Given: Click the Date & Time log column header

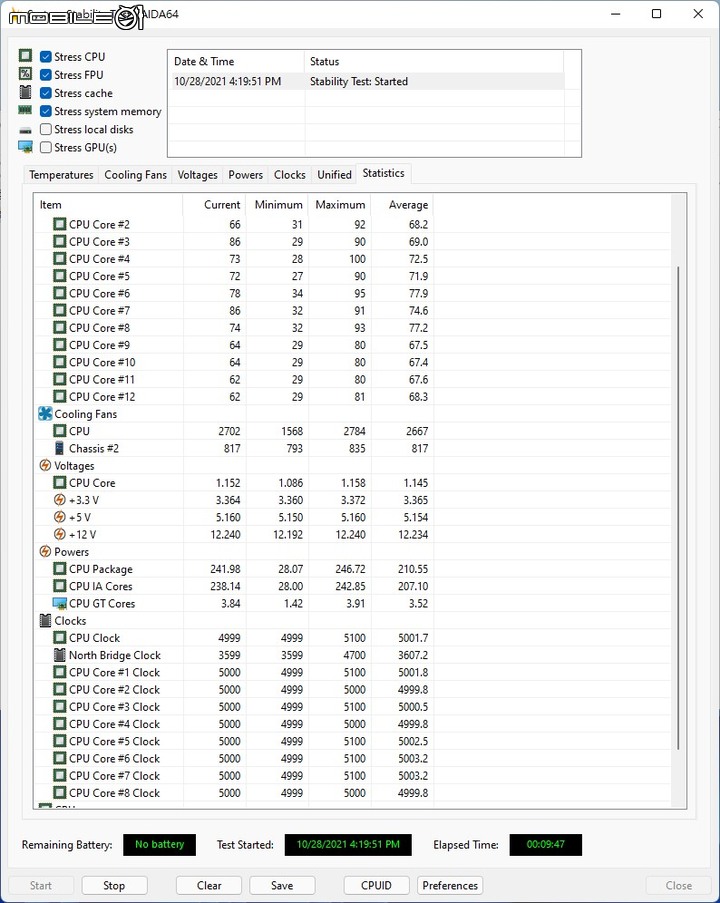Looking at the screenshot, I should (236, 61).
